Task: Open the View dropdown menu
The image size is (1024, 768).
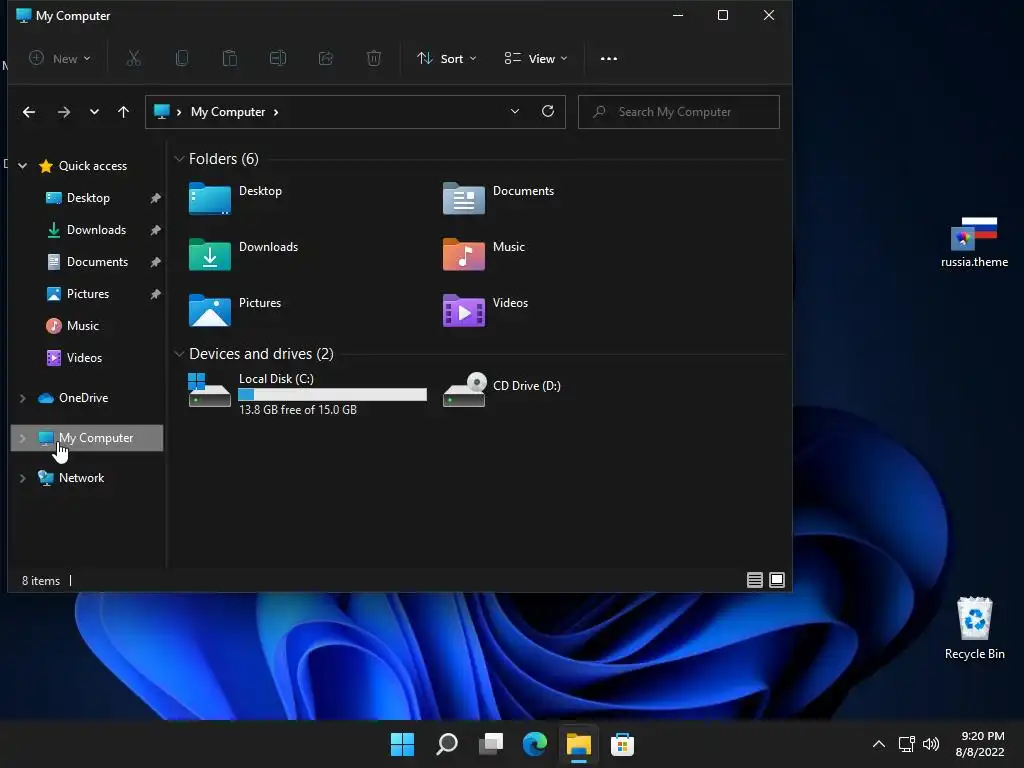Action: [536, 58]
